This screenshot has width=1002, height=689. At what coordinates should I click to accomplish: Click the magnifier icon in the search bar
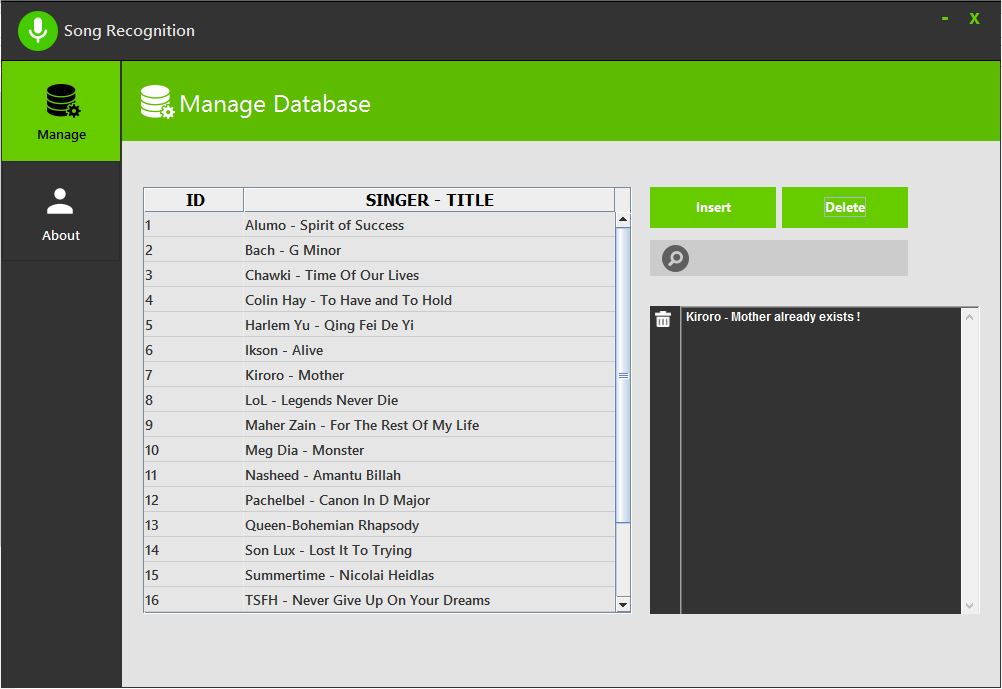click(674, 258)
